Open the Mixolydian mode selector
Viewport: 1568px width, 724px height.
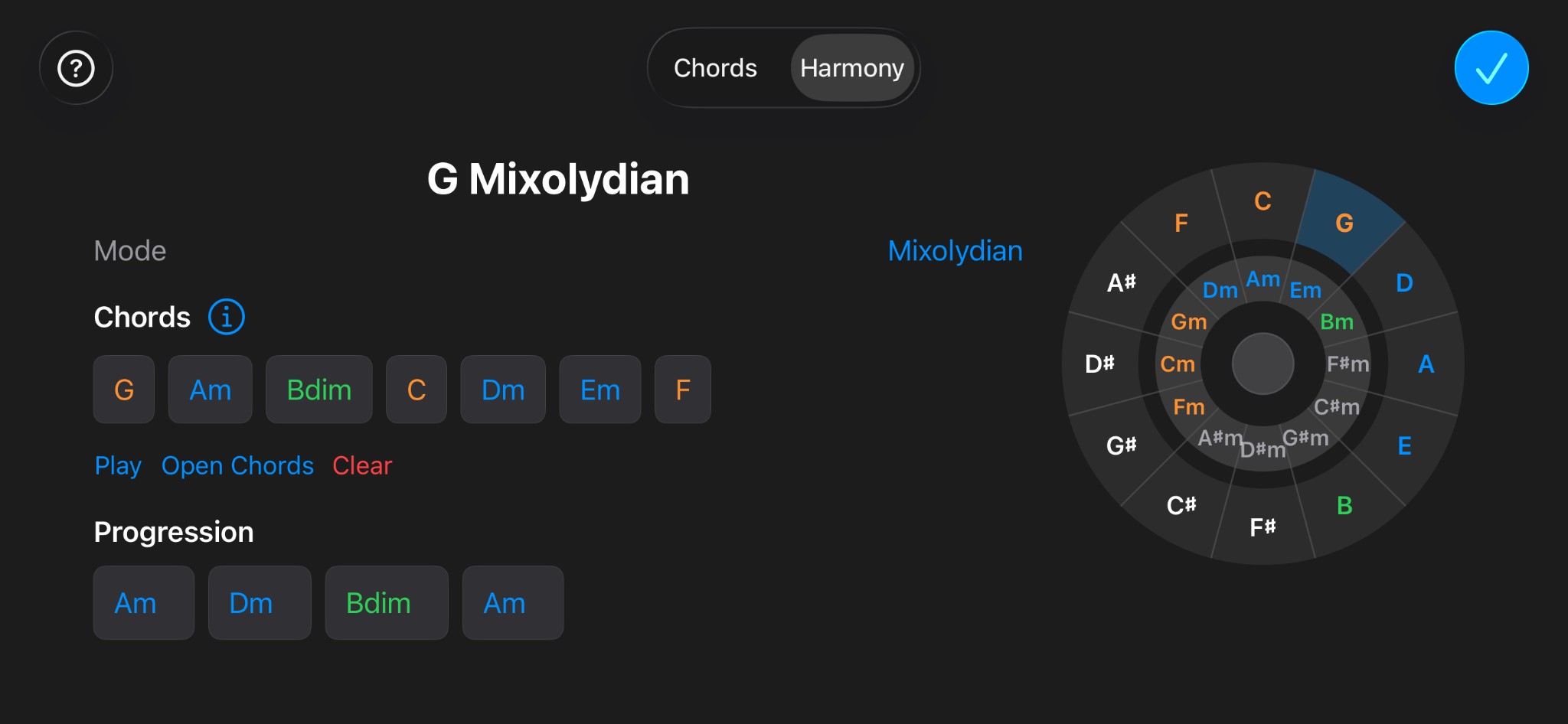pyautogui.click(x=955, y=251)
